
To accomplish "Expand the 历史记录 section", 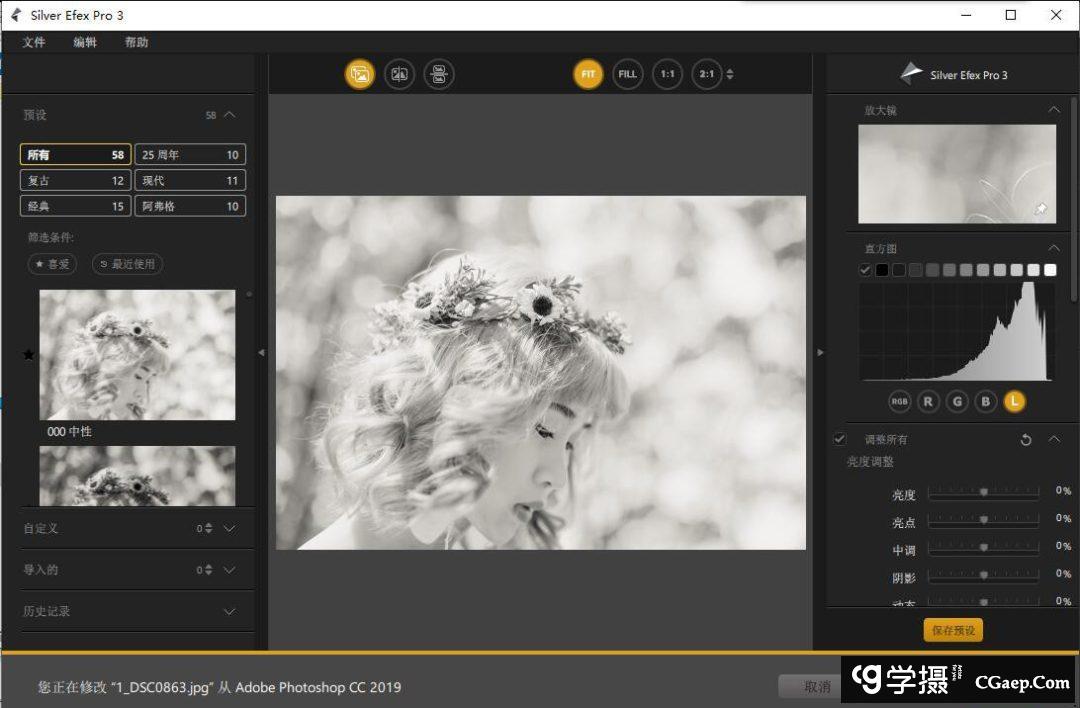I will [229, 611].
